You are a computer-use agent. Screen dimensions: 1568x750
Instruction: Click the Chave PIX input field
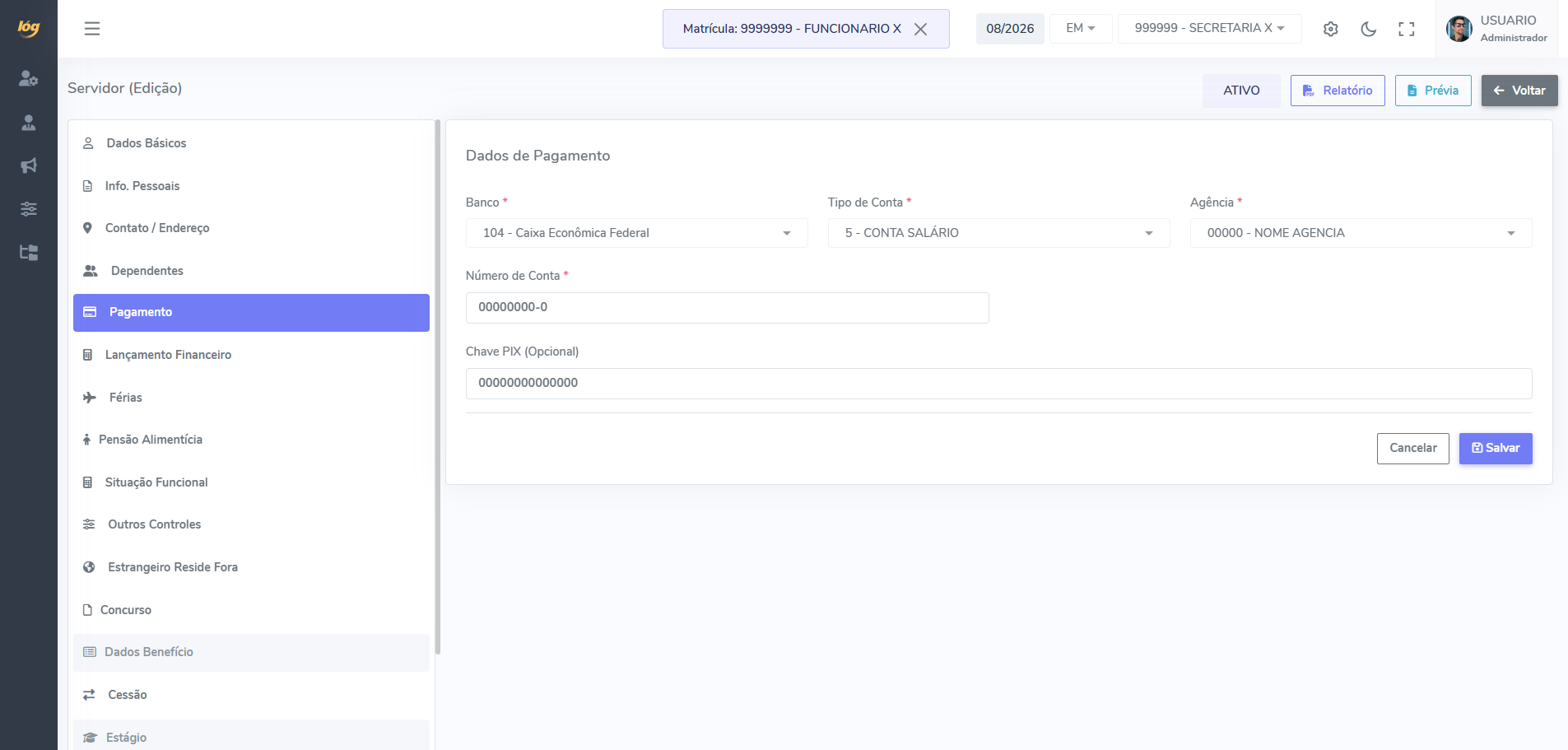click(999, 384)
